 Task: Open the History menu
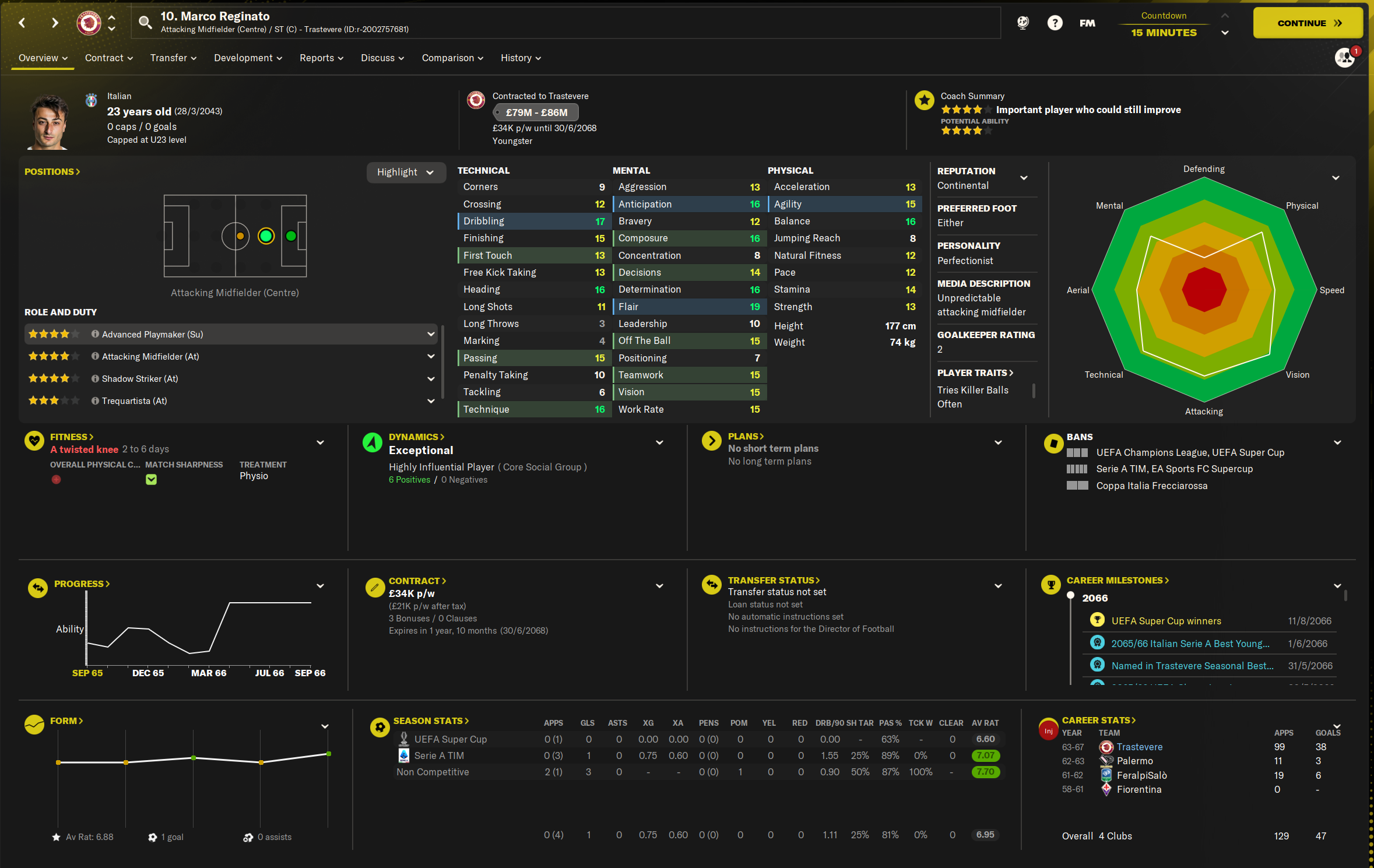pos(521,58)
